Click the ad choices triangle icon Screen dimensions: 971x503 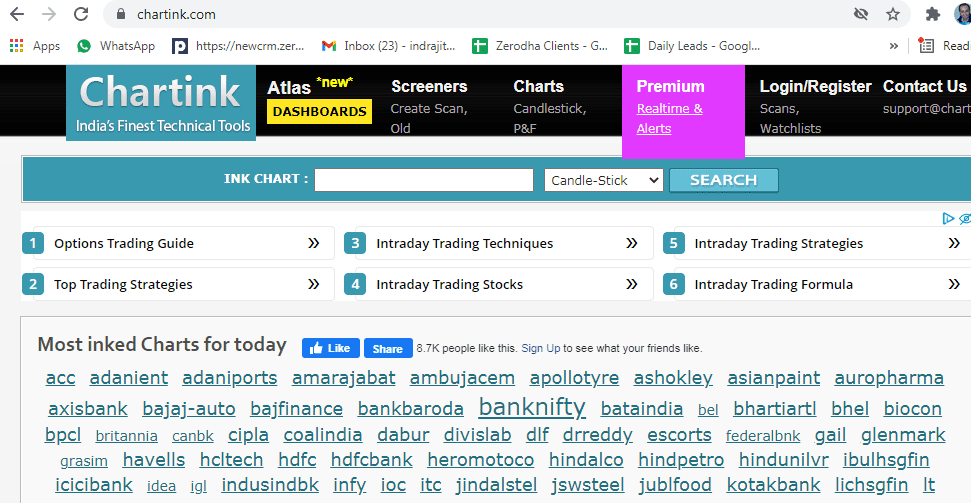947,218
